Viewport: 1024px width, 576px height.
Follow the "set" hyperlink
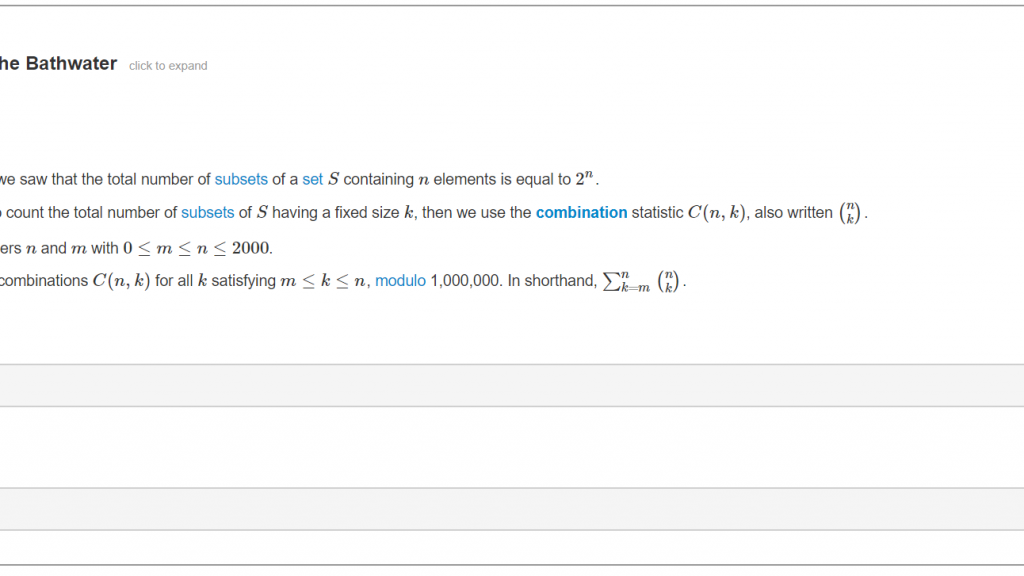coord(312,180)
